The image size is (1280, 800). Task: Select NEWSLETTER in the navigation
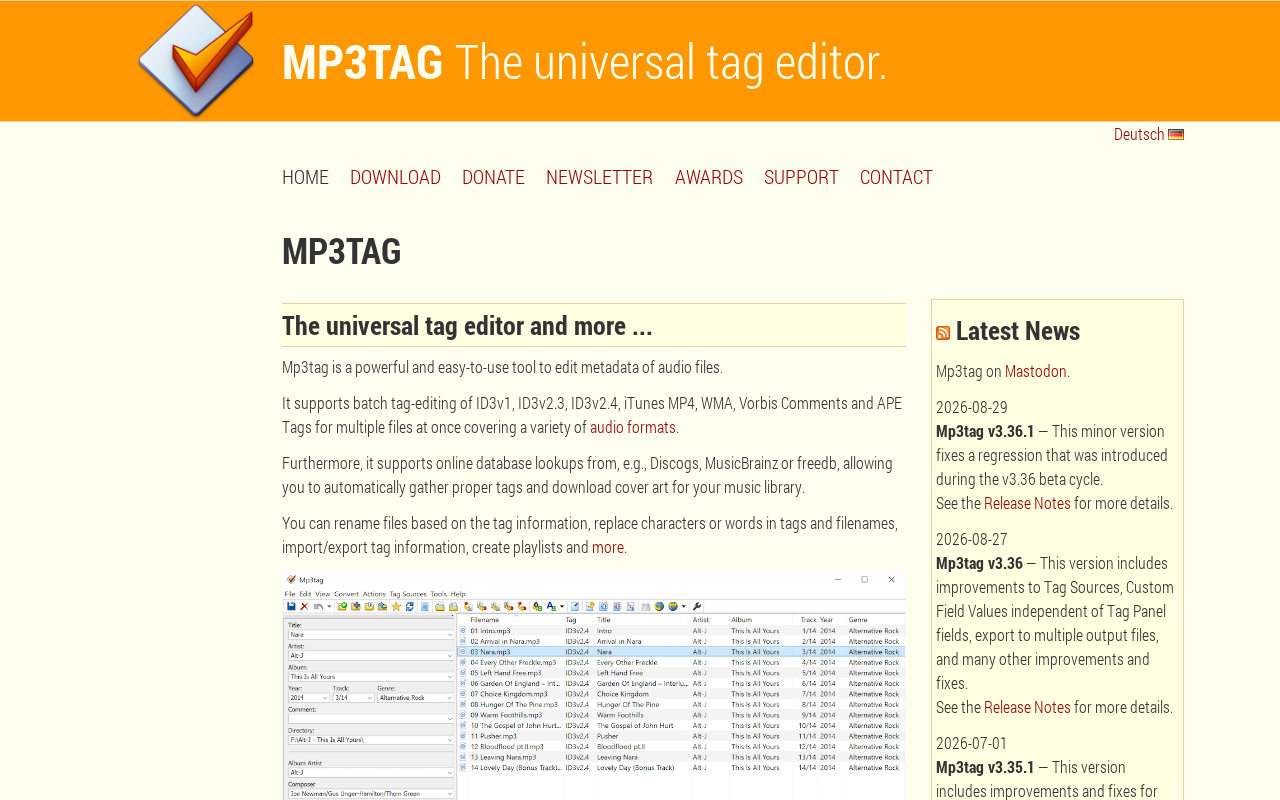click(x=599, y=177)
